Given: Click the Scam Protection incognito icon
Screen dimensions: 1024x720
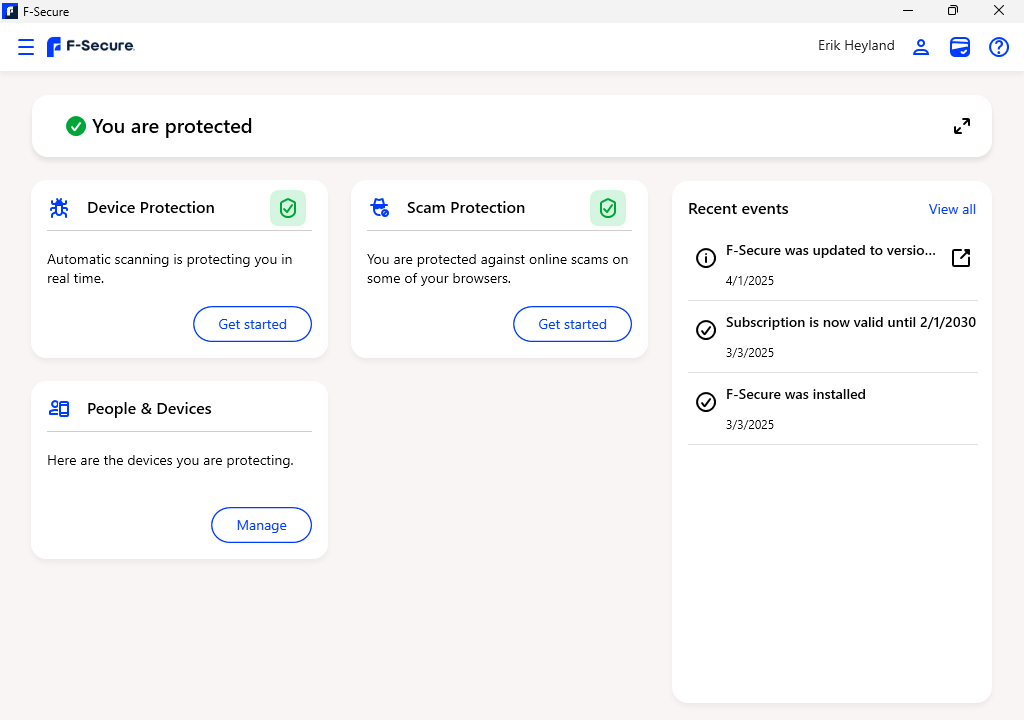Looking at the screenshot, I should [380, 208].
